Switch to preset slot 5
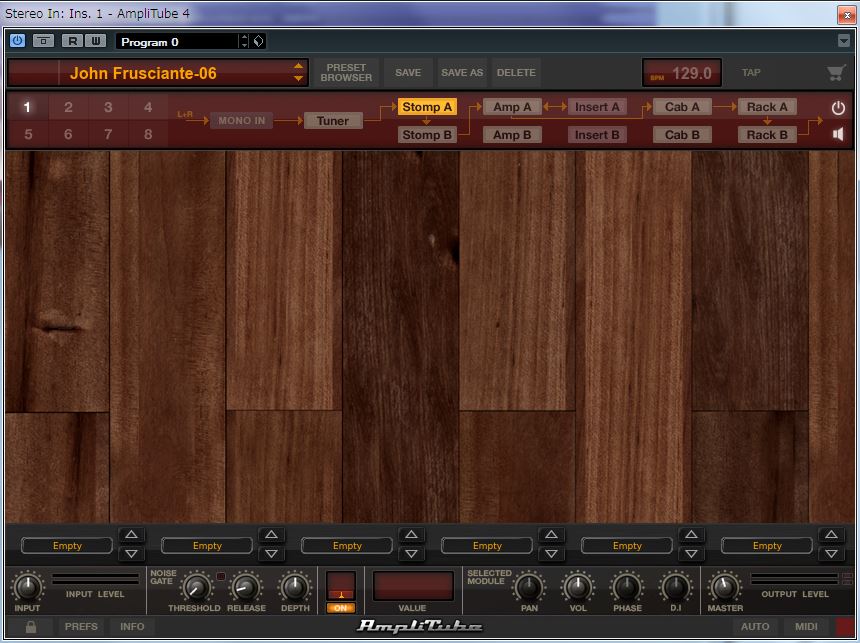The width and height of the screenshot is (860, 643). [27, 134]
